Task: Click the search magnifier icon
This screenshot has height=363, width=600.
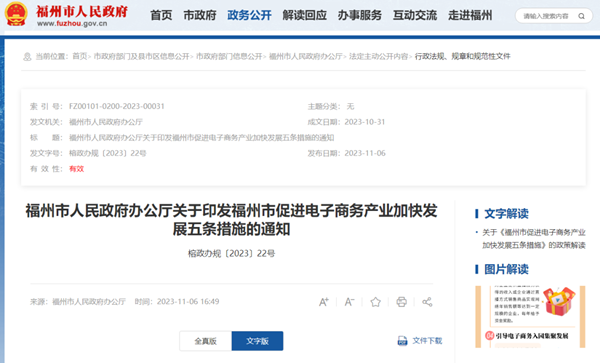Action: 581,16
